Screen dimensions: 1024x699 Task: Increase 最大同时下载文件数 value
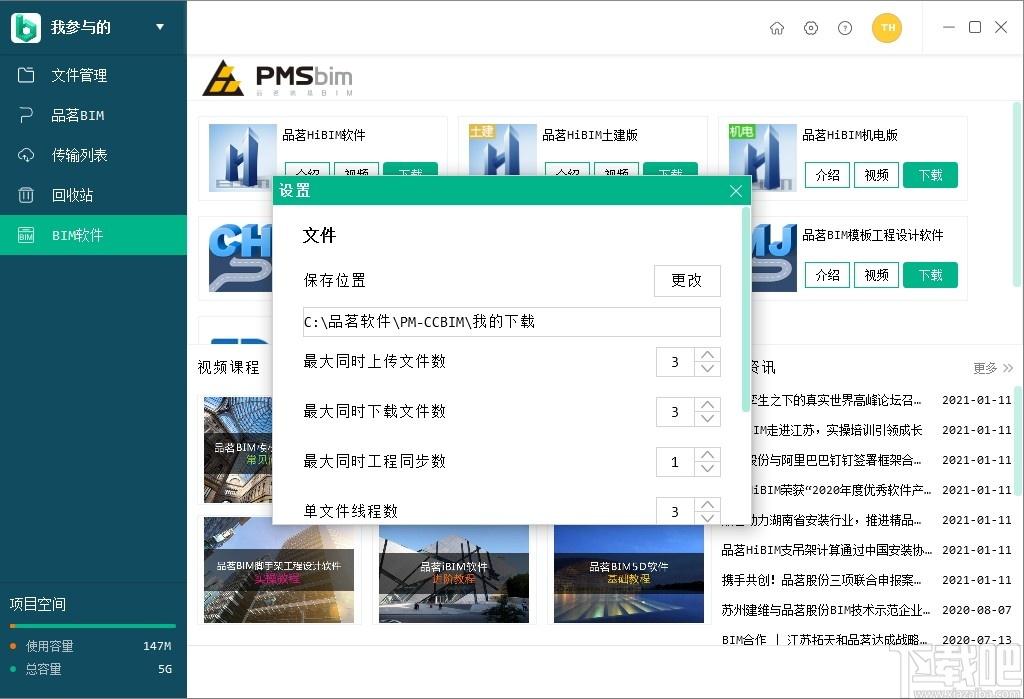707,405
